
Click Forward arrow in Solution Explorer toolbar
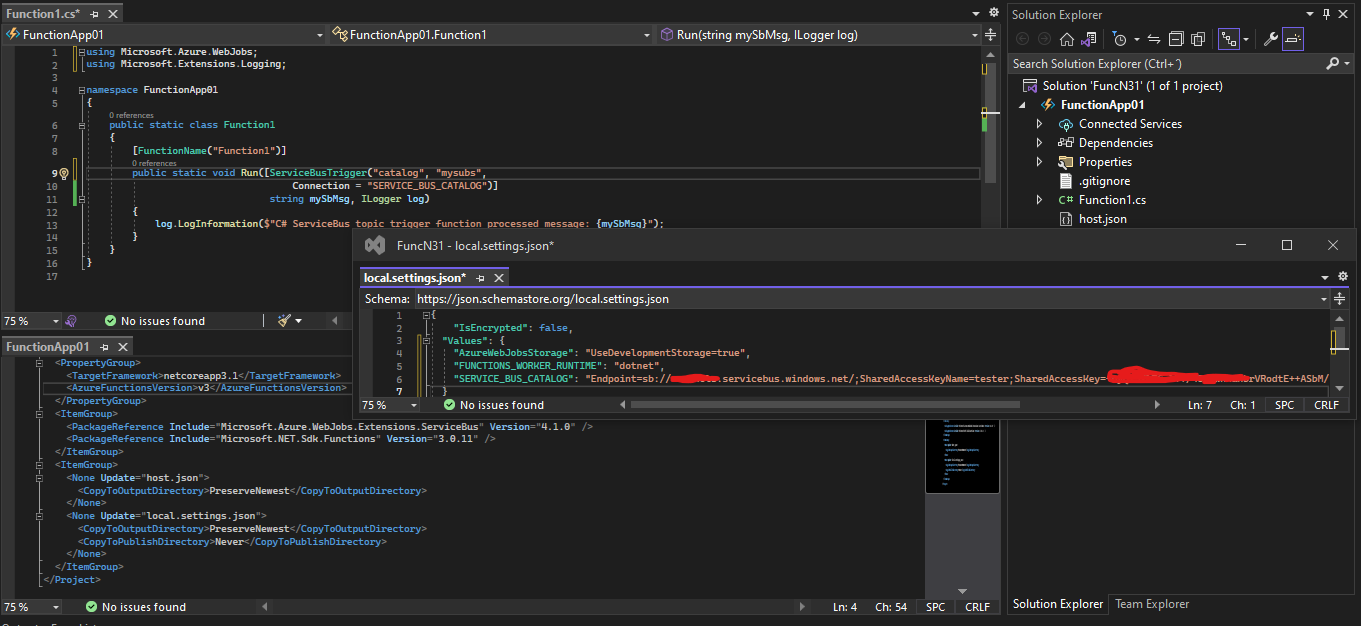pyautogui.click(x=1044, y=40)
